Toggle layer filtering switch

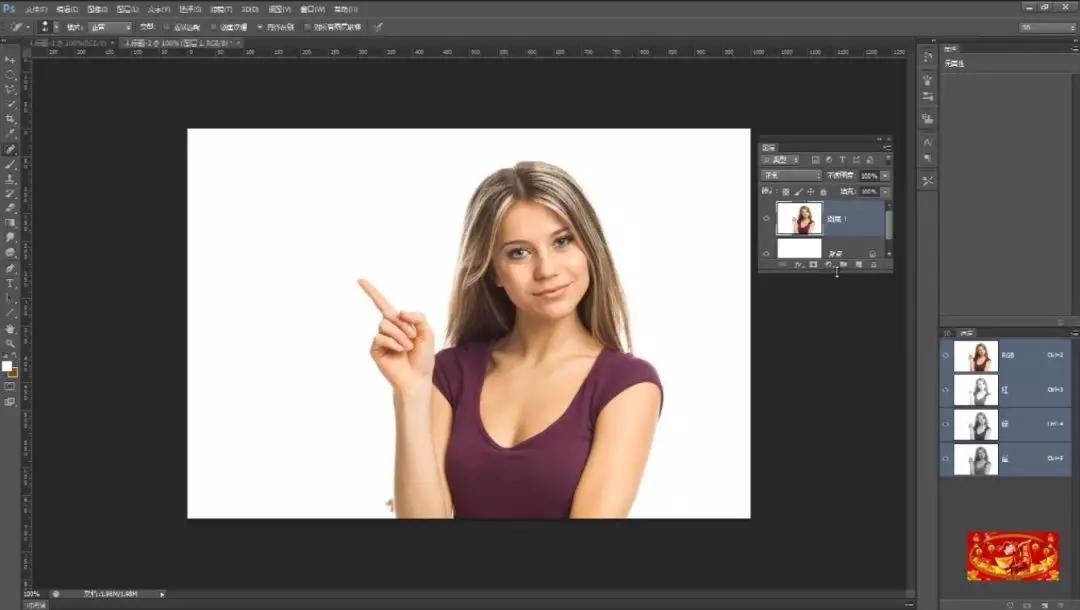(x=888, y=159)
